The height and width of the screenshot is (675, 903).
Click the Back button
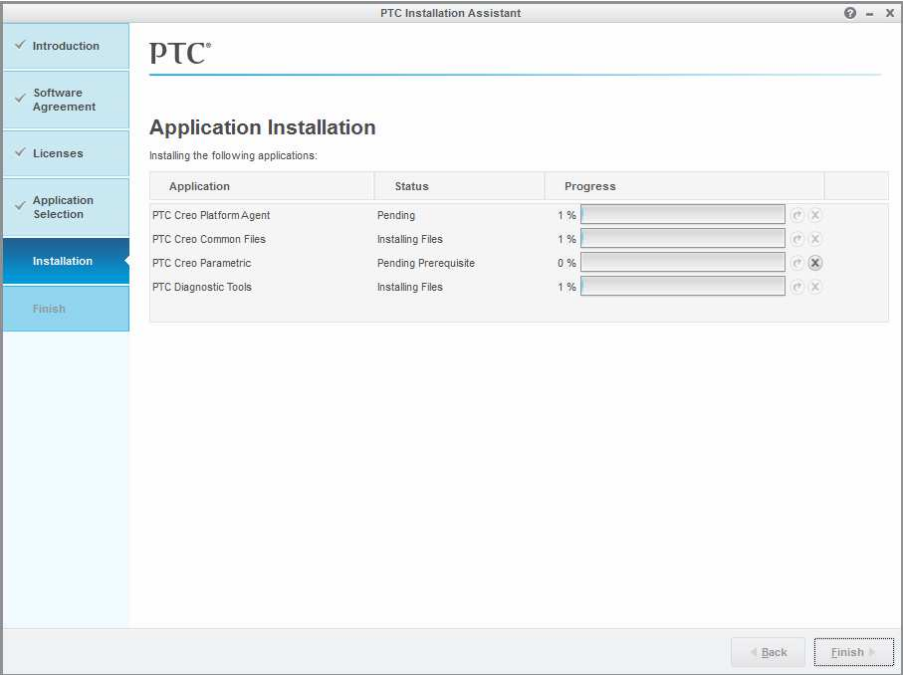(x=768, y=652)
